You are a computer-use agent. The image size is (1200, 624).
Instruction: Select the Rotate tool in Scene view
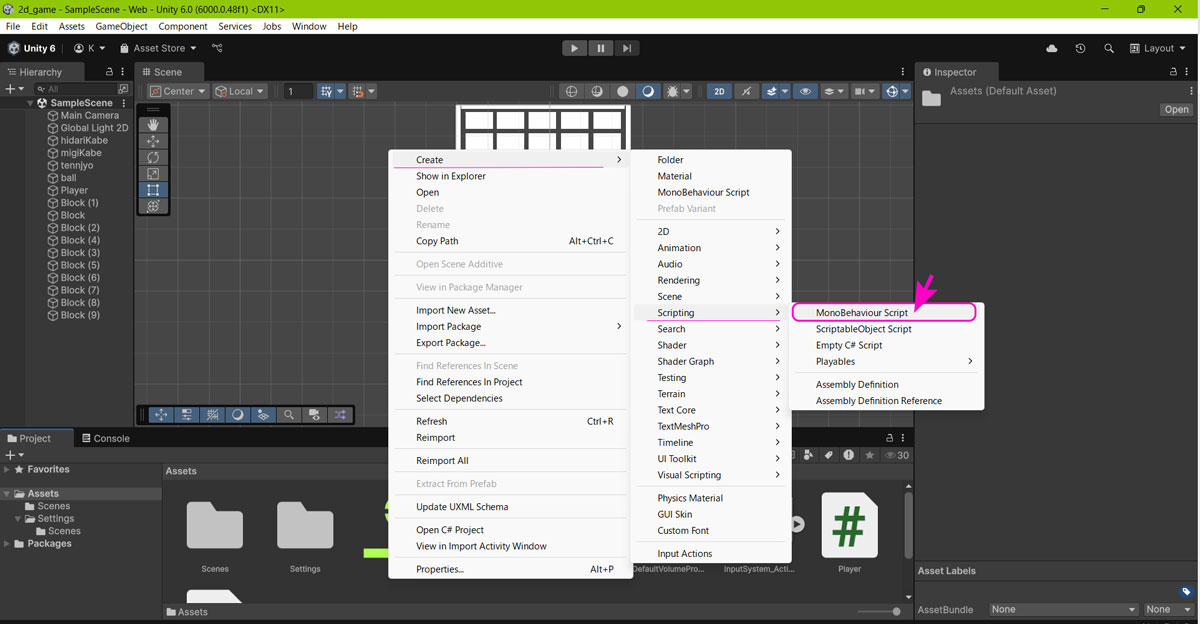coord(153,157)
